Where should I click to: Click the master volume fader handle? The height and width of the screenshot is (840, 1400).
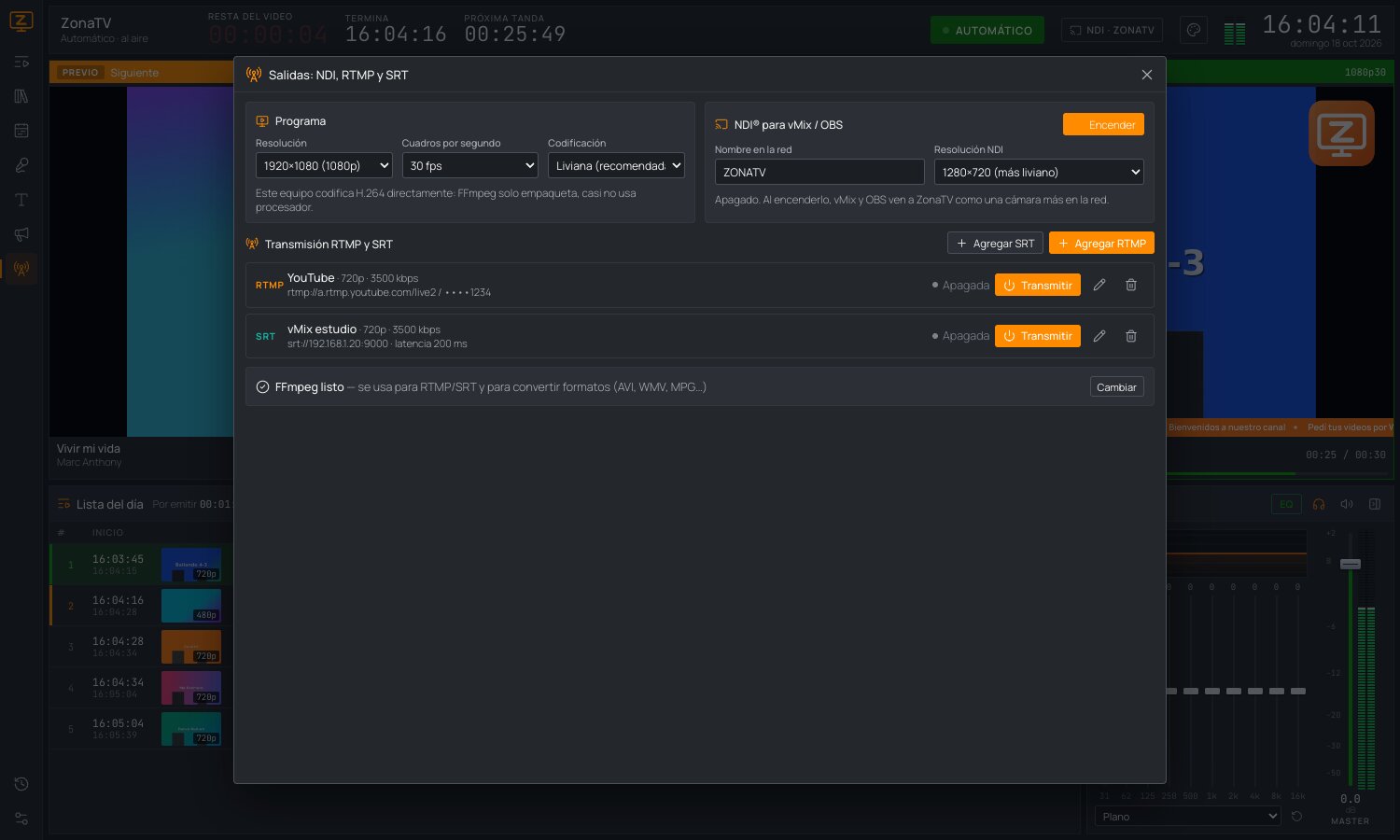(x=1351, y=564)
